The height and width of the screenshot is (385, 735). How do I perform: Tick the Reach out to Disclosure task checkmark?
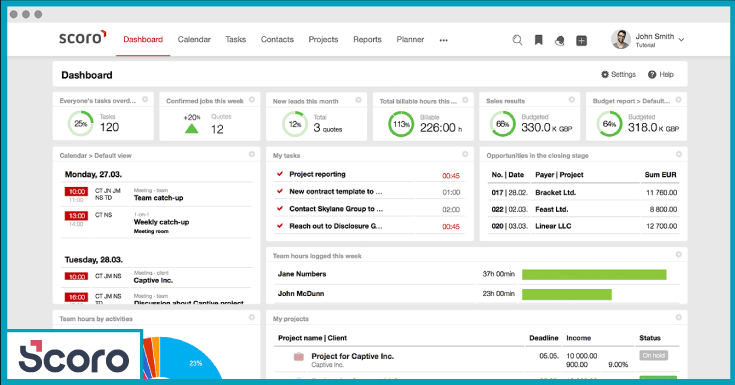pos(280,226)
